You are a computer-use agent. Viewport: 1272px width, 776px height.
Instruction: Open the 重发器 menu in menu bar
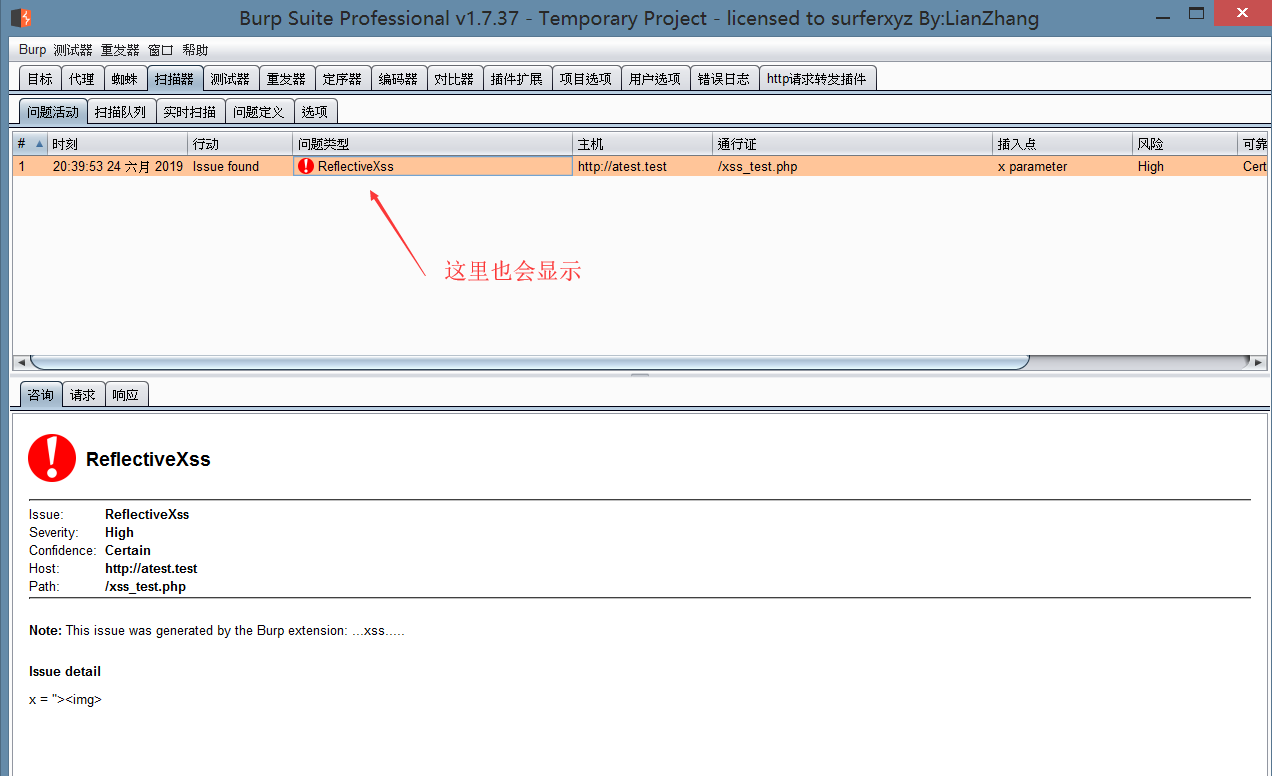tap(120, 50)
